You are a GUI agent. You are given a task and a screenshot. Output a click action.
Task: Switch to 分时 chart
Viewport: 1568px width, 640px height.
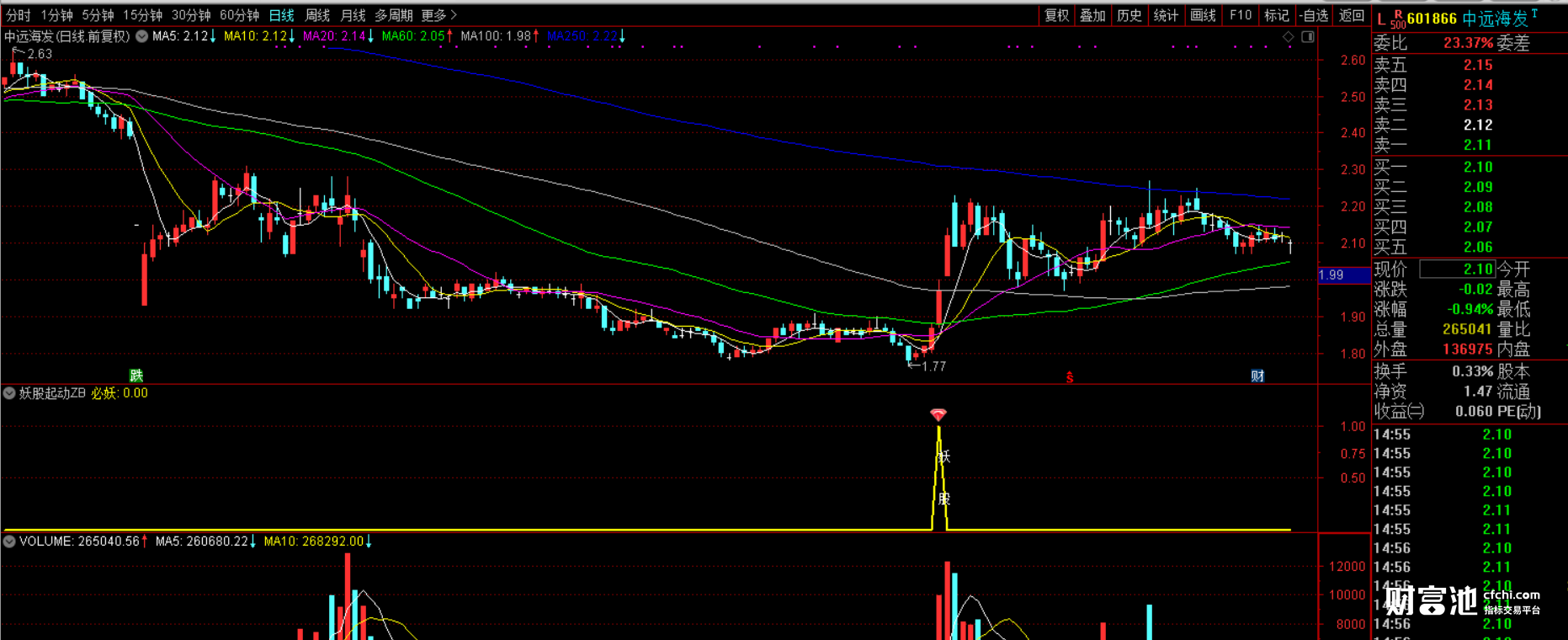pyautogui.click(x=18, y=15)
